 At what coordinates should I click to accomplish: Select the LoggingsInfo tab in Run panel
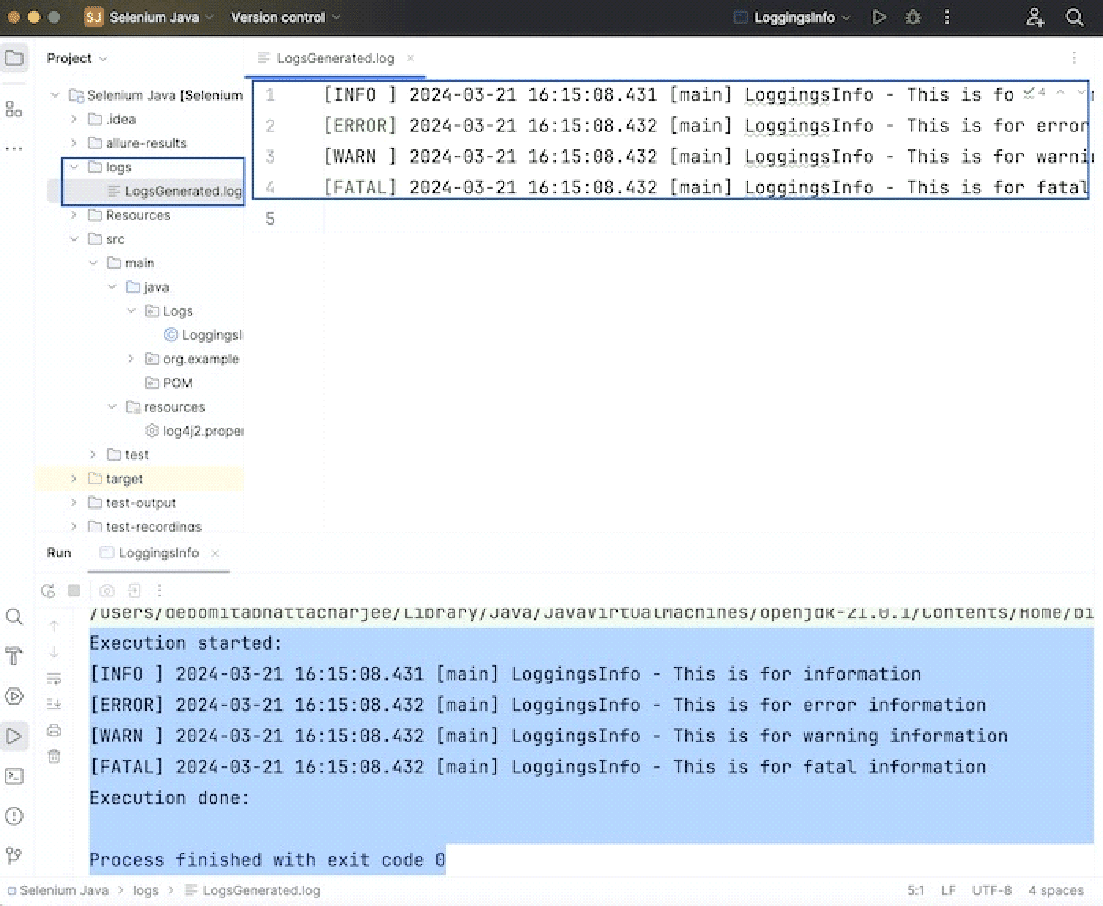click(158, 553)
